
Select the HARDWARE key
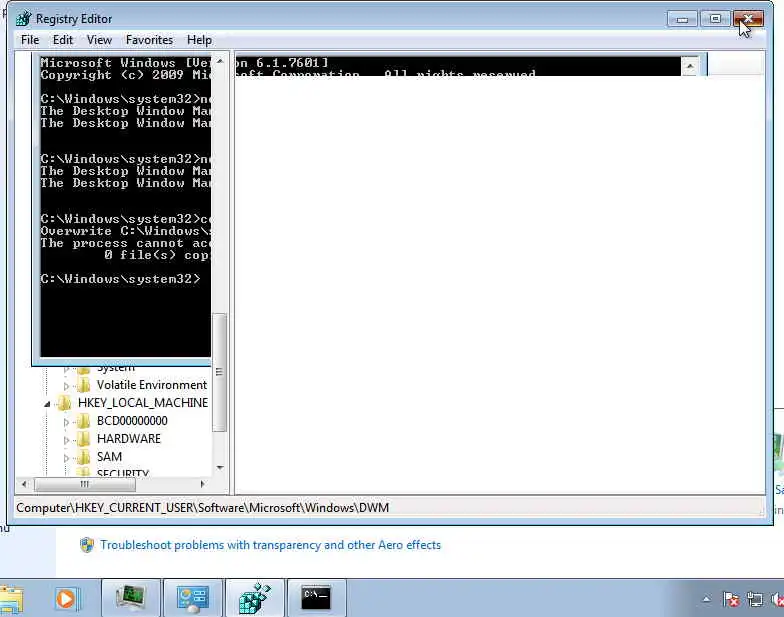point(128,438)
